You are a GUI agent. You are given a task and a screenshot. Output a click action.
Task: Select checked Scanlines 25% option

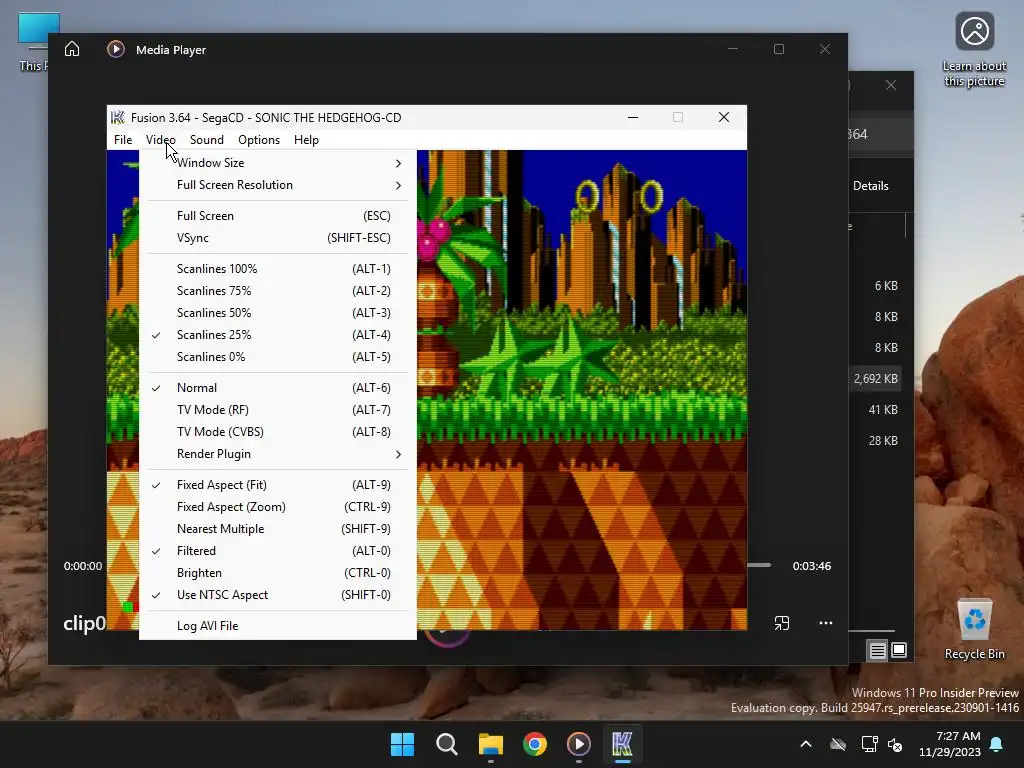click(x=278, y=335)
